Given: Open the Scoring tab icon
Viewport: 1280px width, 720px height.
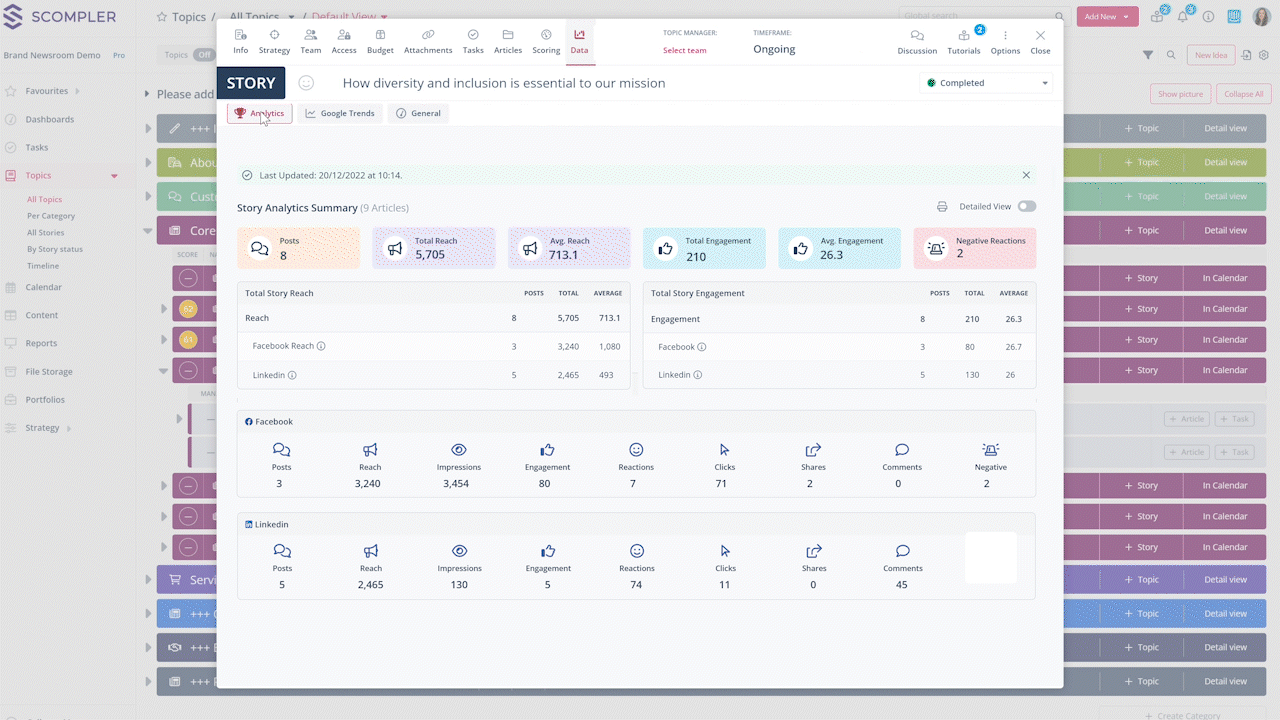Looking at the screenshot, I should [x=546, y=35].
